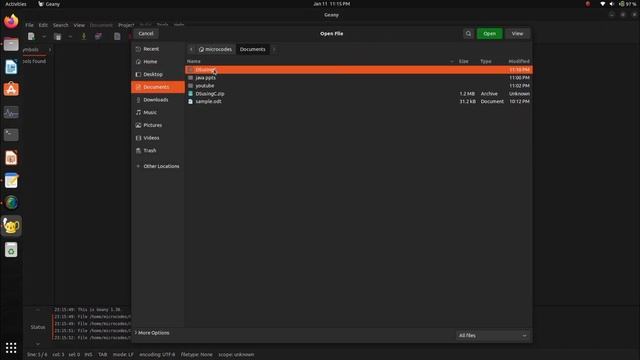Click Activities in the top bar

pos(16,4)
